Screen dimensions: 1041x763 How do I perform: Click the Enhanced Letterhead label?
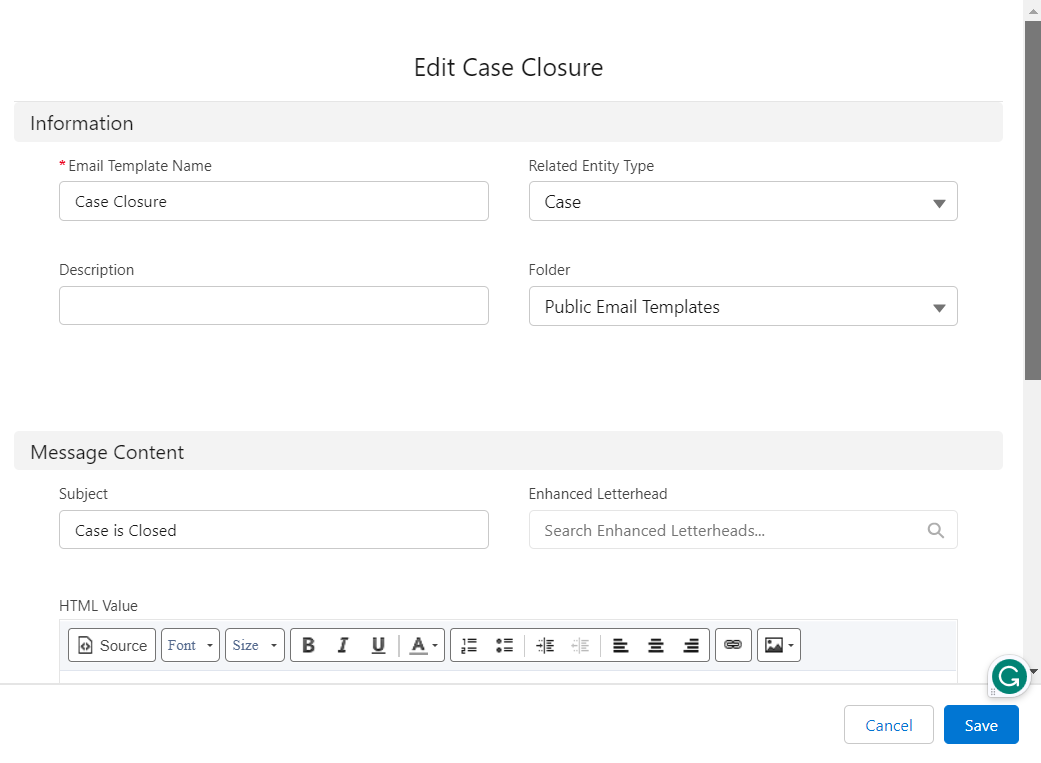598,493
